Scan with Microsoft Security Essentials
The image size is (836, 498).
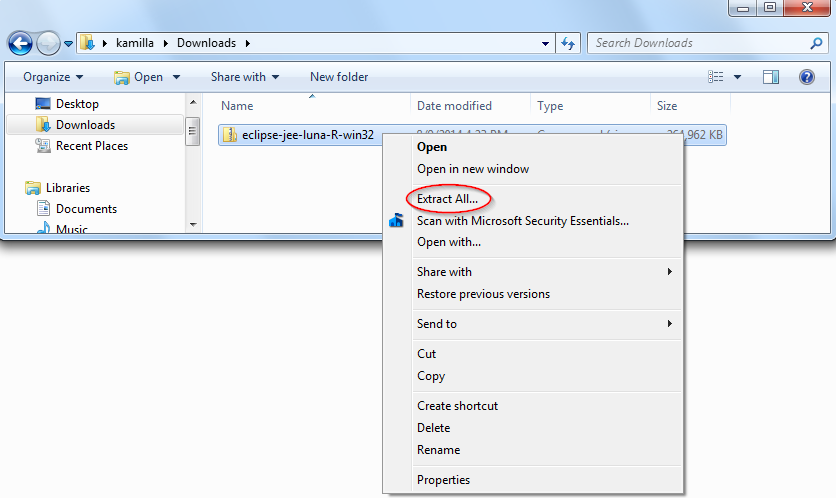(522, 221)
